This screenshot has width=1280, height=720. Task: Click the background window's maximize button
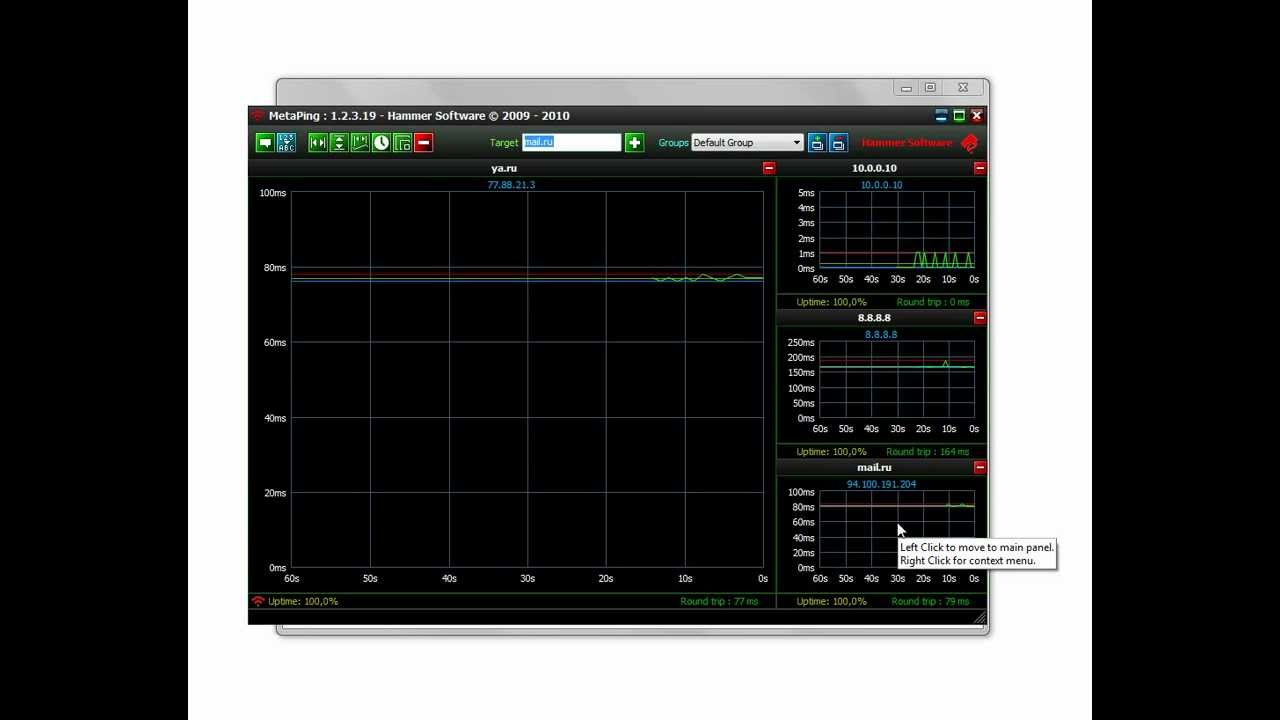(930, 88)
